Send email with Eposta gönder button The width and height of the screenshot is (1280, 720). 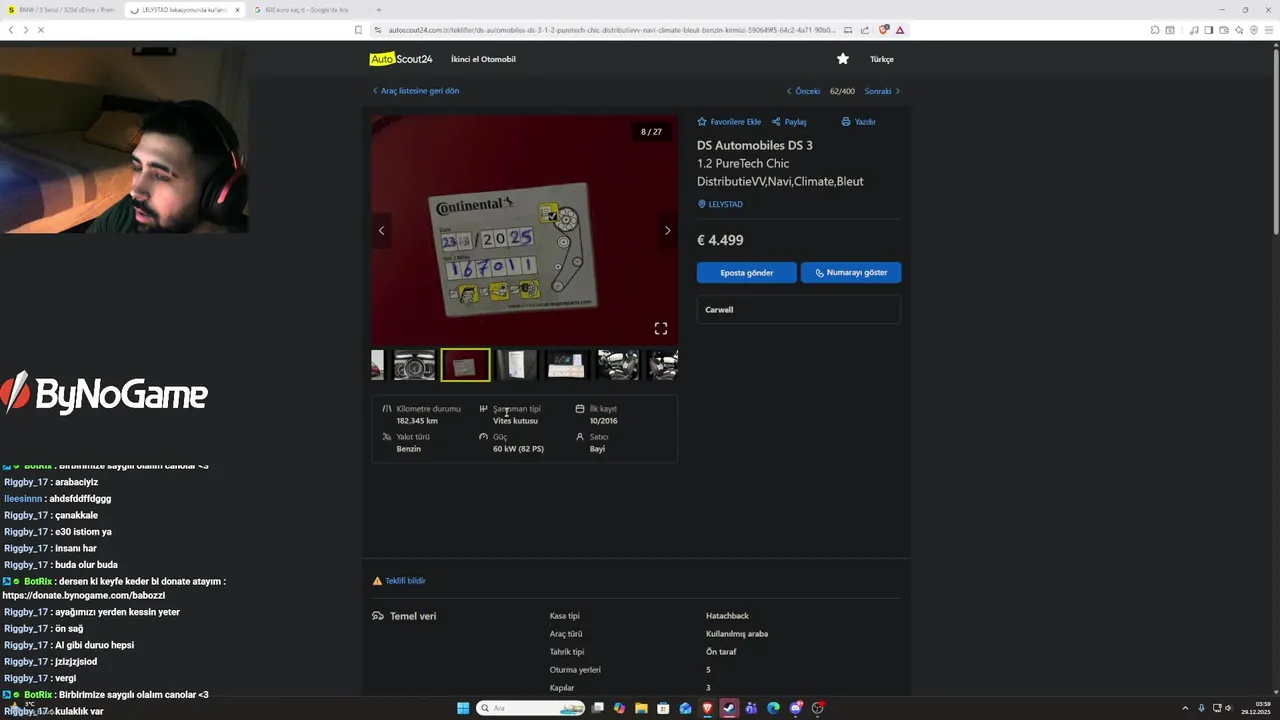(747, 272)
